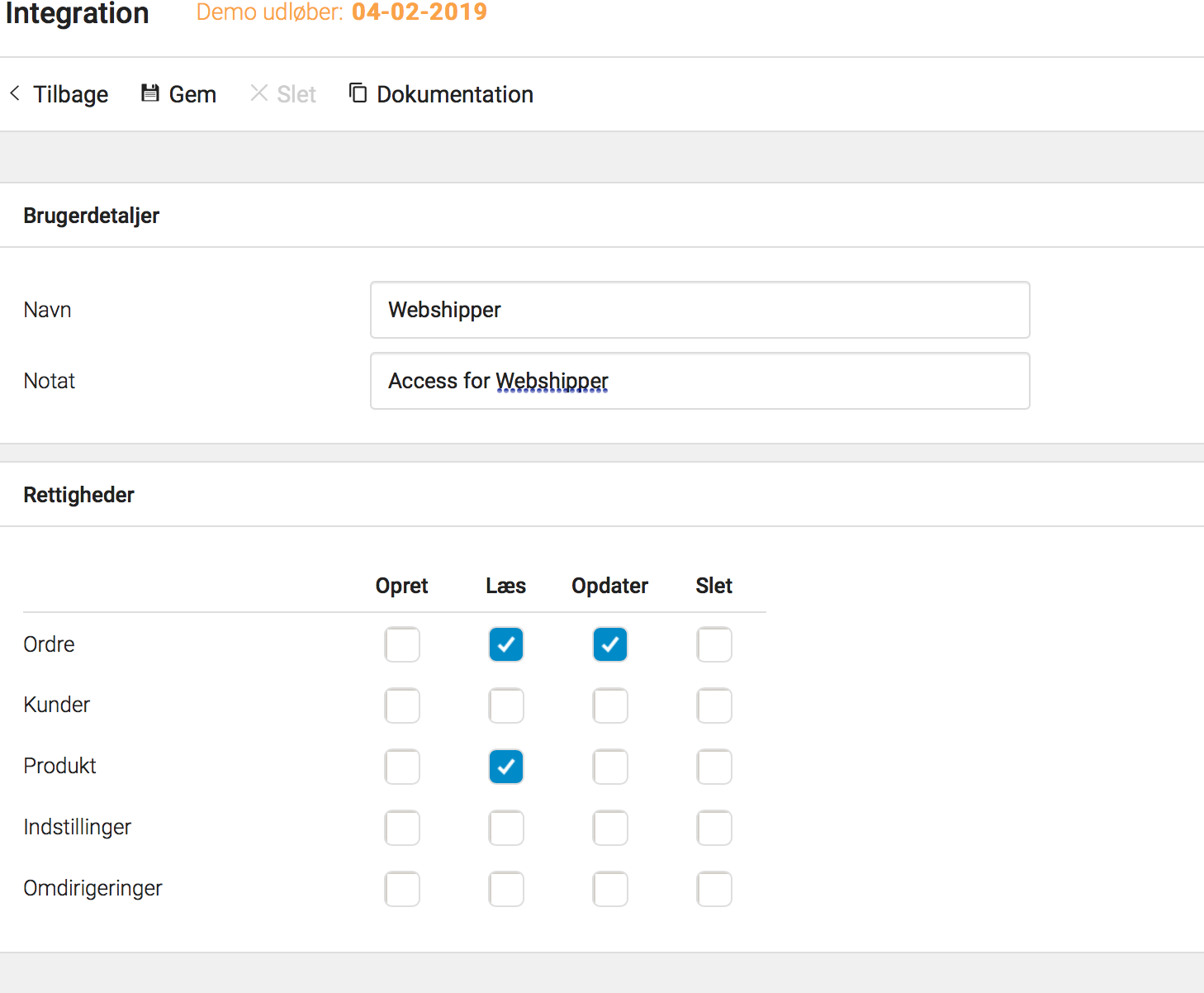Click the Navn field label
This screenshot has height=993, width=1204.
tap(48, 310)
